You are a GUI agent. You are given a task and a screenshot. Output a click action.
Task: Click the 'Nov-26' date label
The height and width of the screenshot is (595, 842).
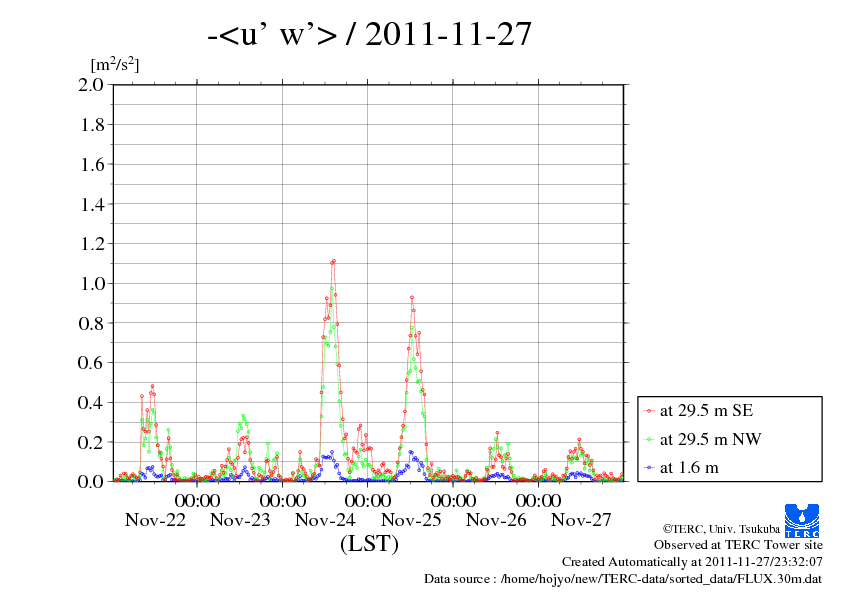point(496,520)
